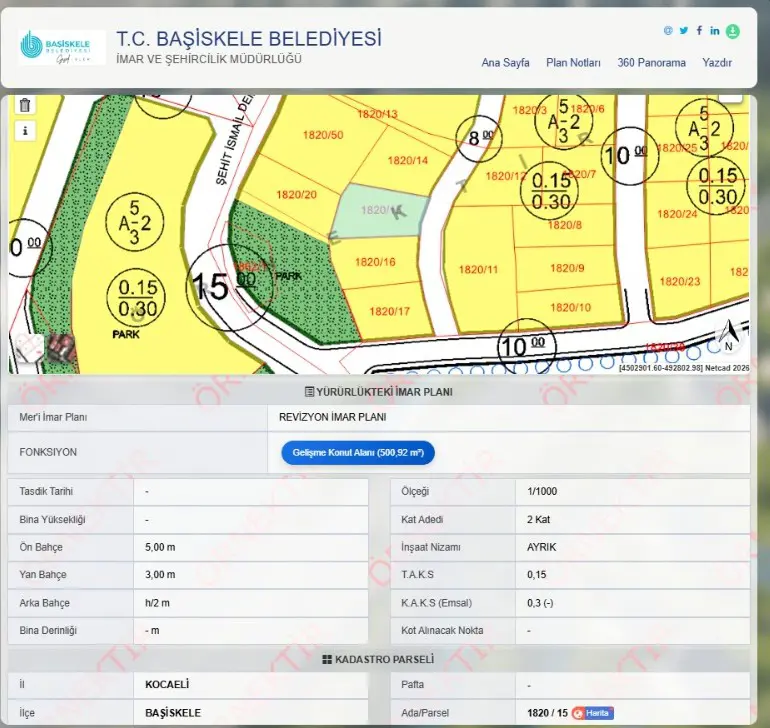The height and width of the screenshot is (728, 770).
Task: Click the green download icon
Action: point(733,31)
